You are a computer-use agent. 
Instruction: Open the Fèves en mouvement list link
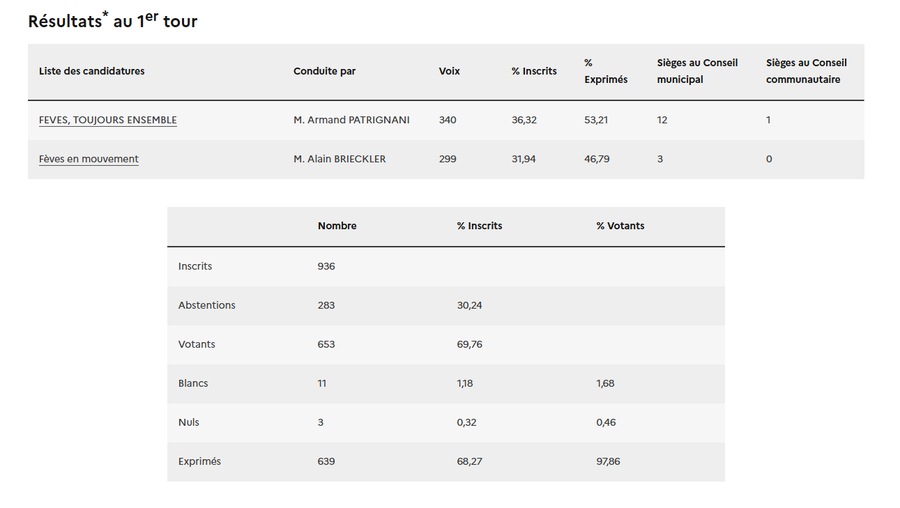coord(89,159)
